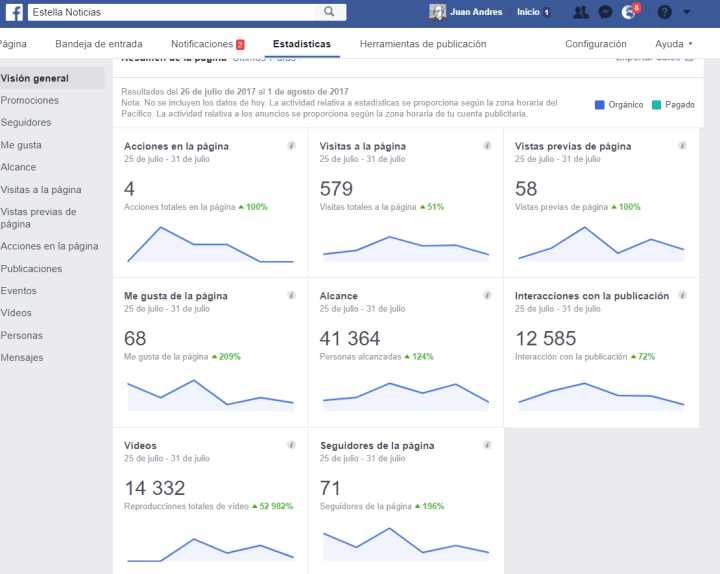Click the blue Orgánico legend swatch

pyautogui.click(x=600, y=105)
